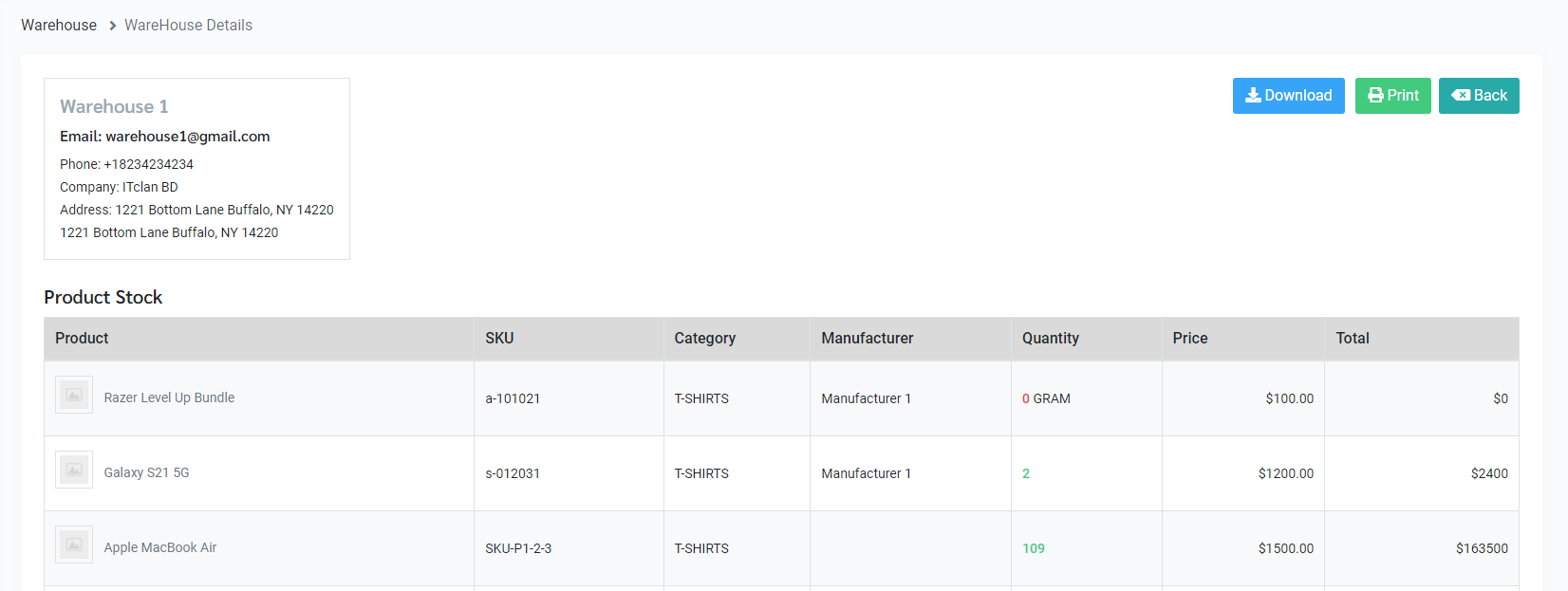Click the Quantity column header

(1050, 339)
